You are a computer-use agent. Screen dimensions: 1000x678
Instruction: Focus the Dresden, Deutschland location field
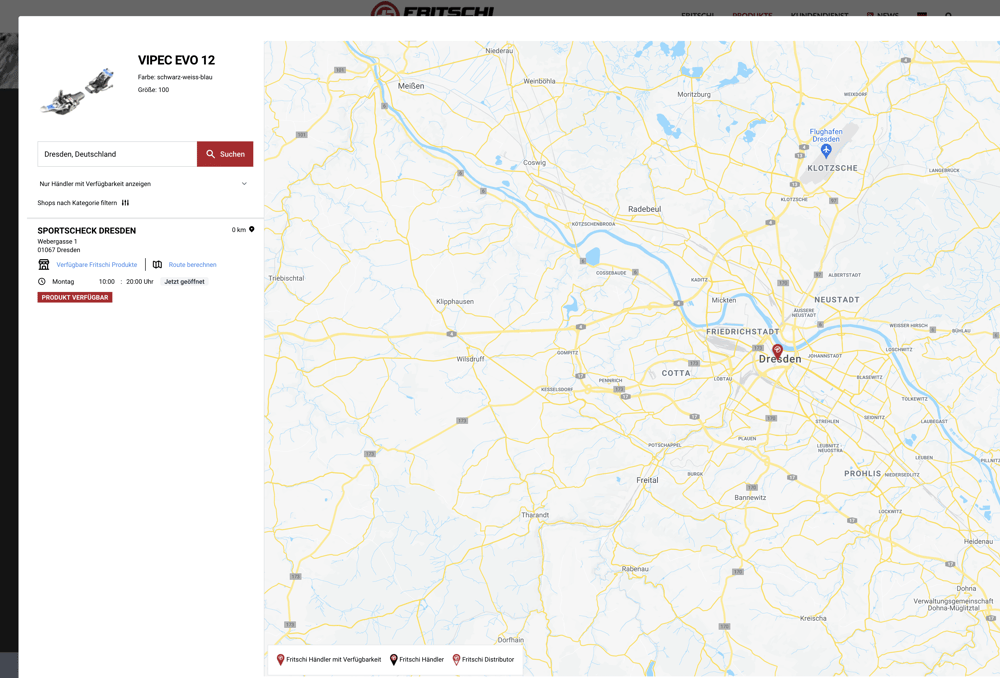(x=117, y=154)
